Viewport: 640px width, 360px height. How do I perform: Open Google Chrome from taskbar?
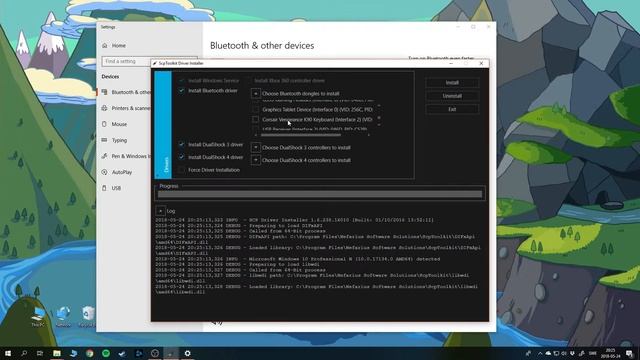tap(89, 353)
